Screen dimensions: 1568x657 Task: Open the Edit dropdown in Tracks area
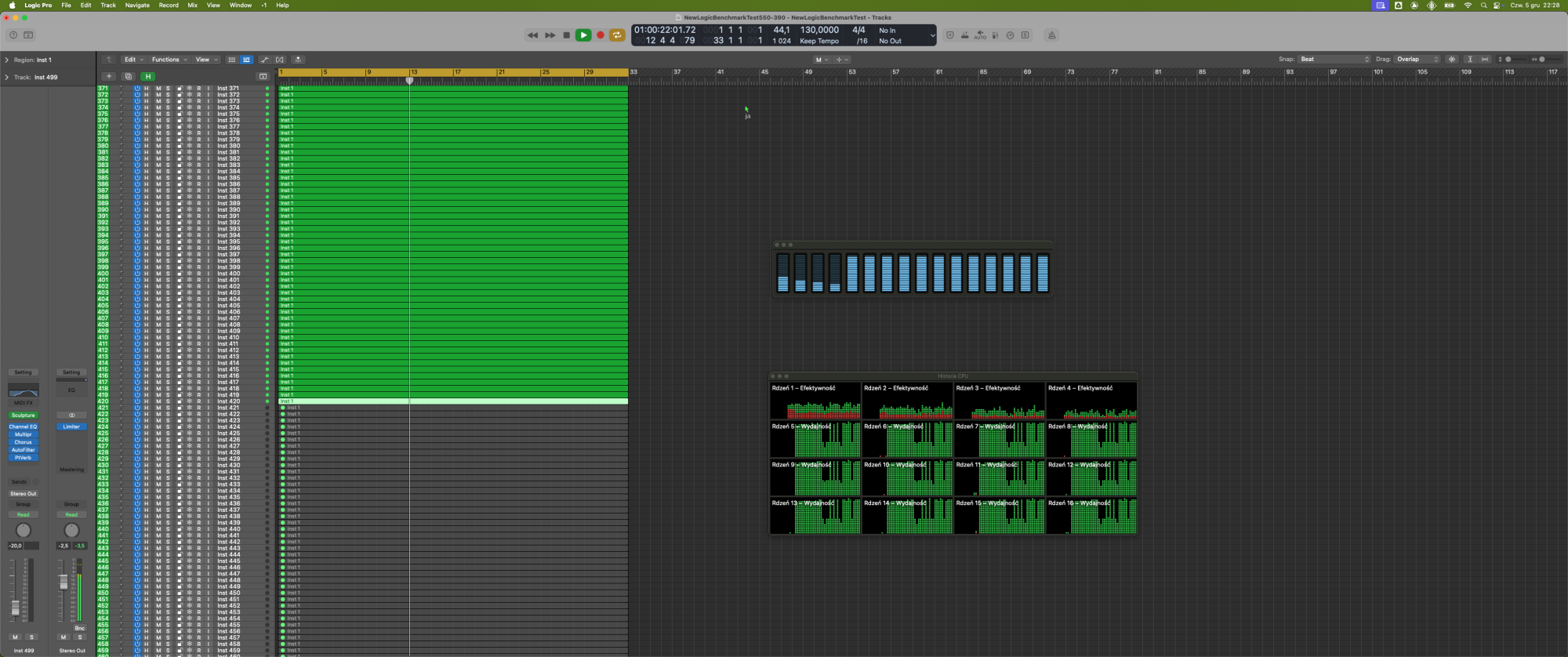pos(134,60)
